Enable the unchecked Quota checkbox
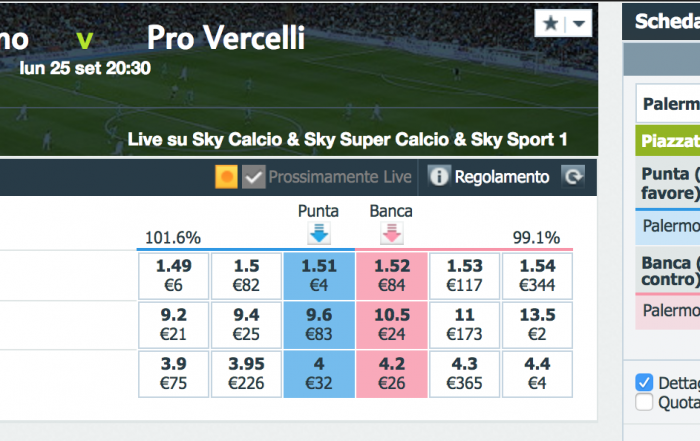Image resolution: width=700 pixels, height=441 pixels. click(x=644, y=402)
